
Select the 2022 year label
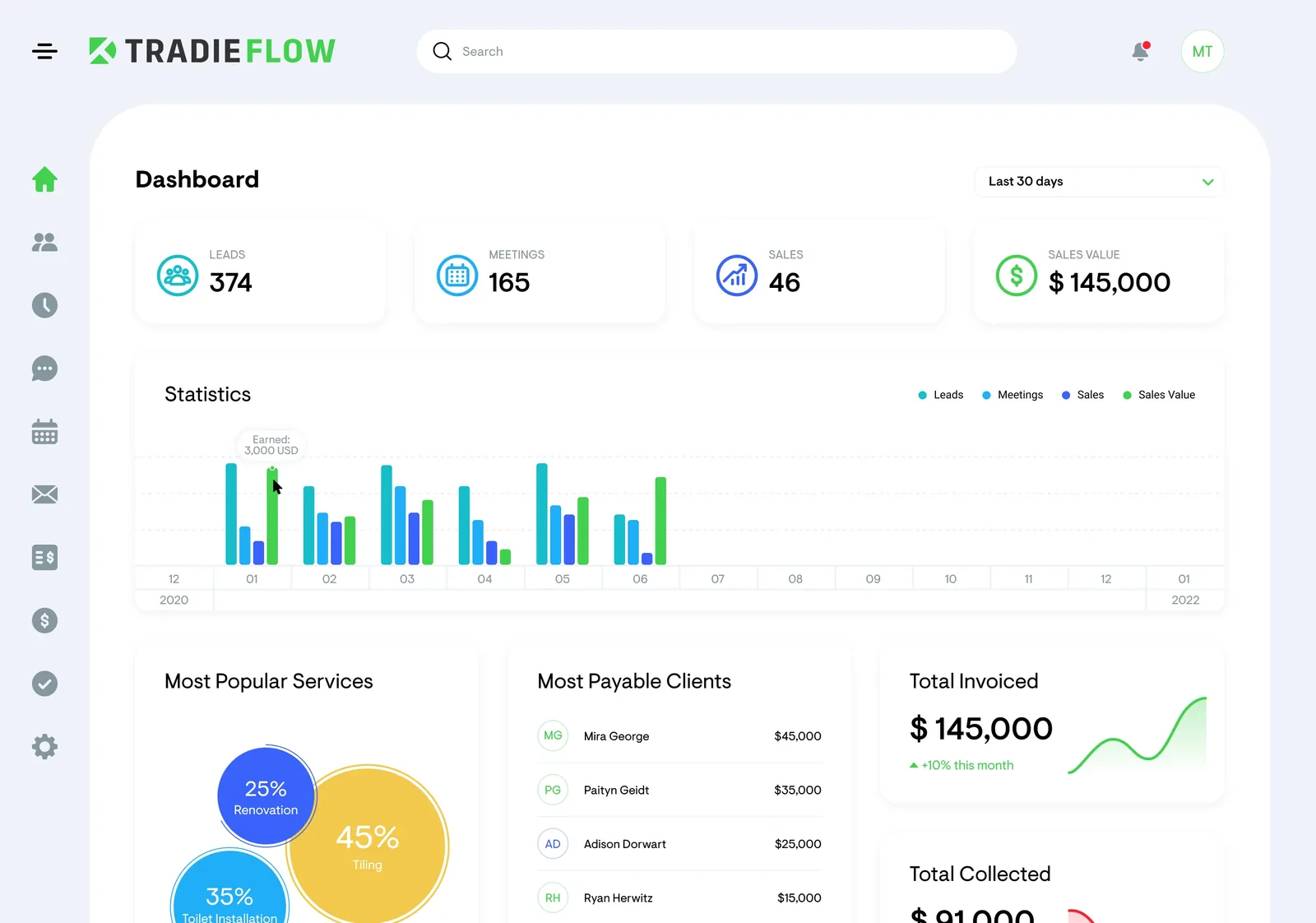(1185, 600)
